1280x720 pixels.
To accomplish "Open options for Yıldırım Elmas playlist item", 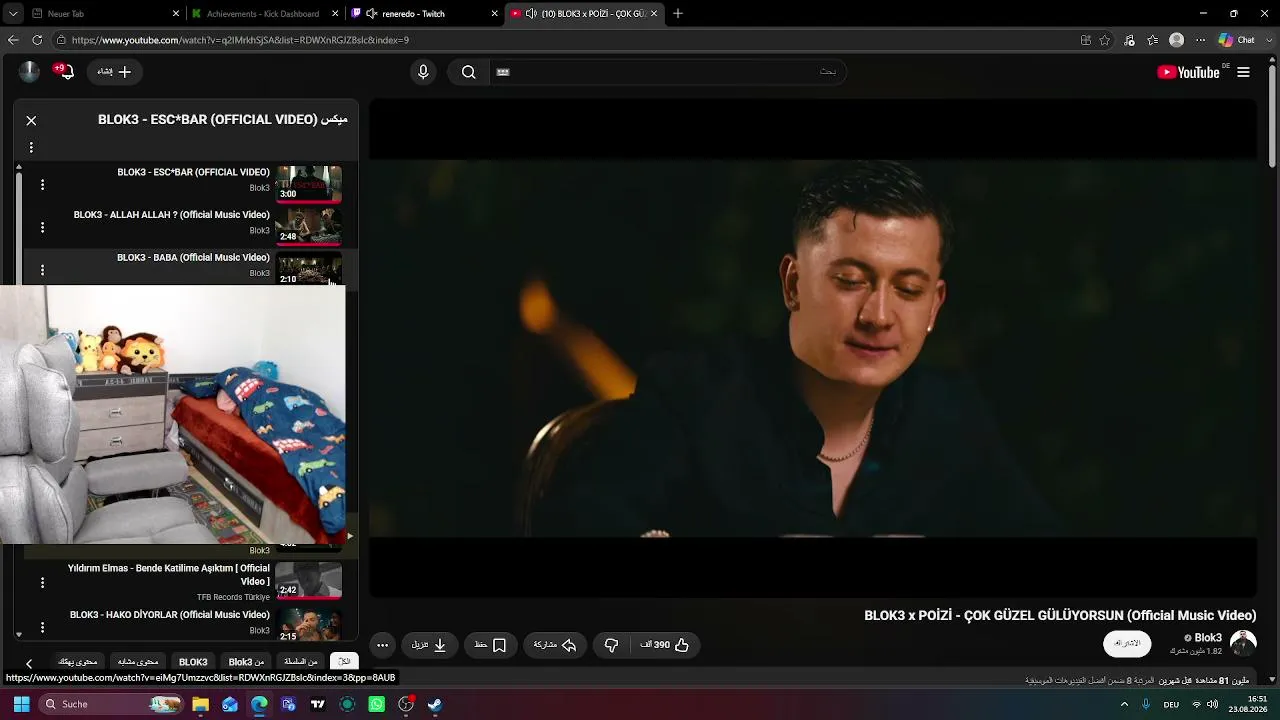I will [42, 582].
